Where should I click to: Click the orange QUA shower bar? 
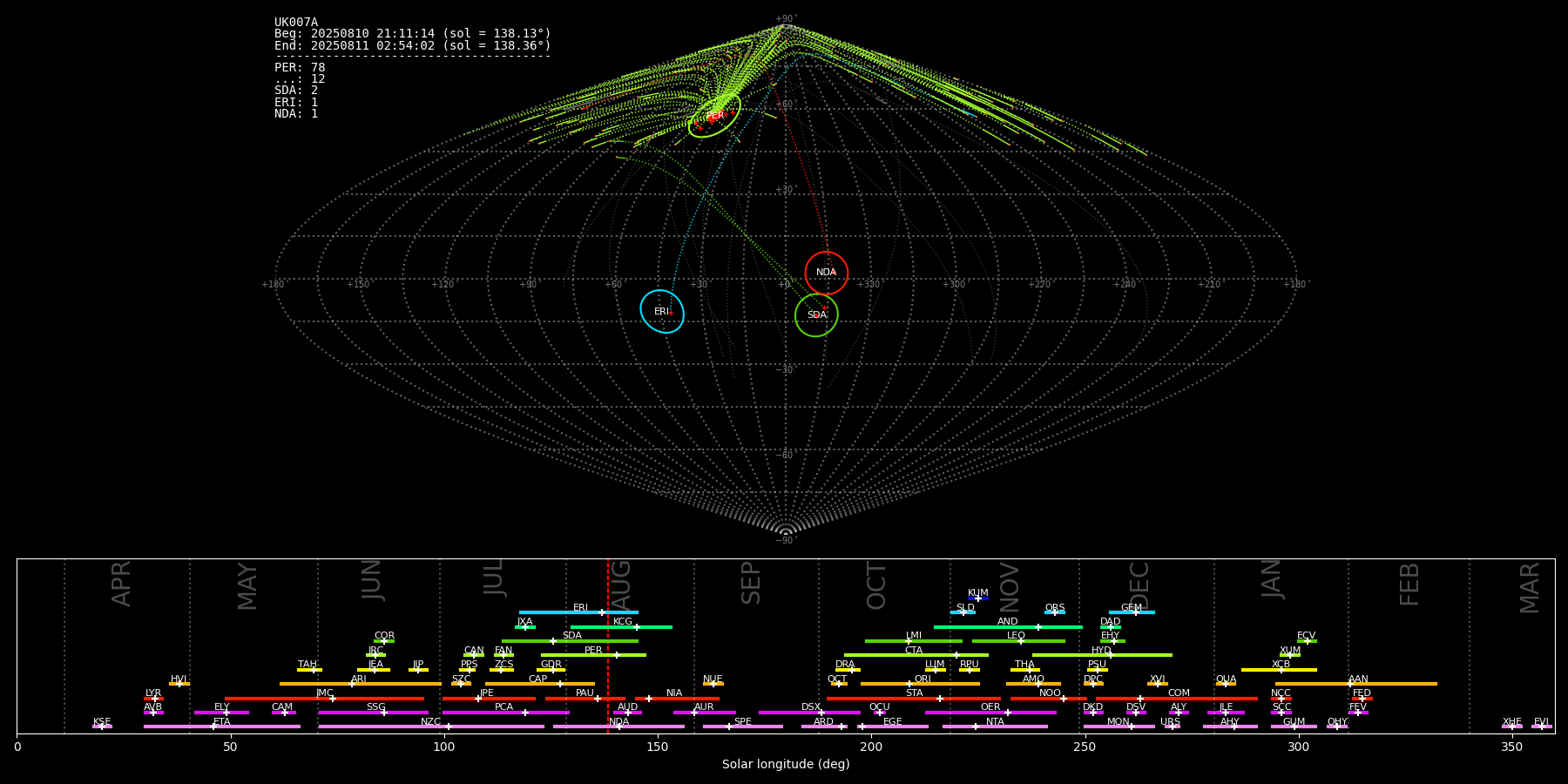1226,684
